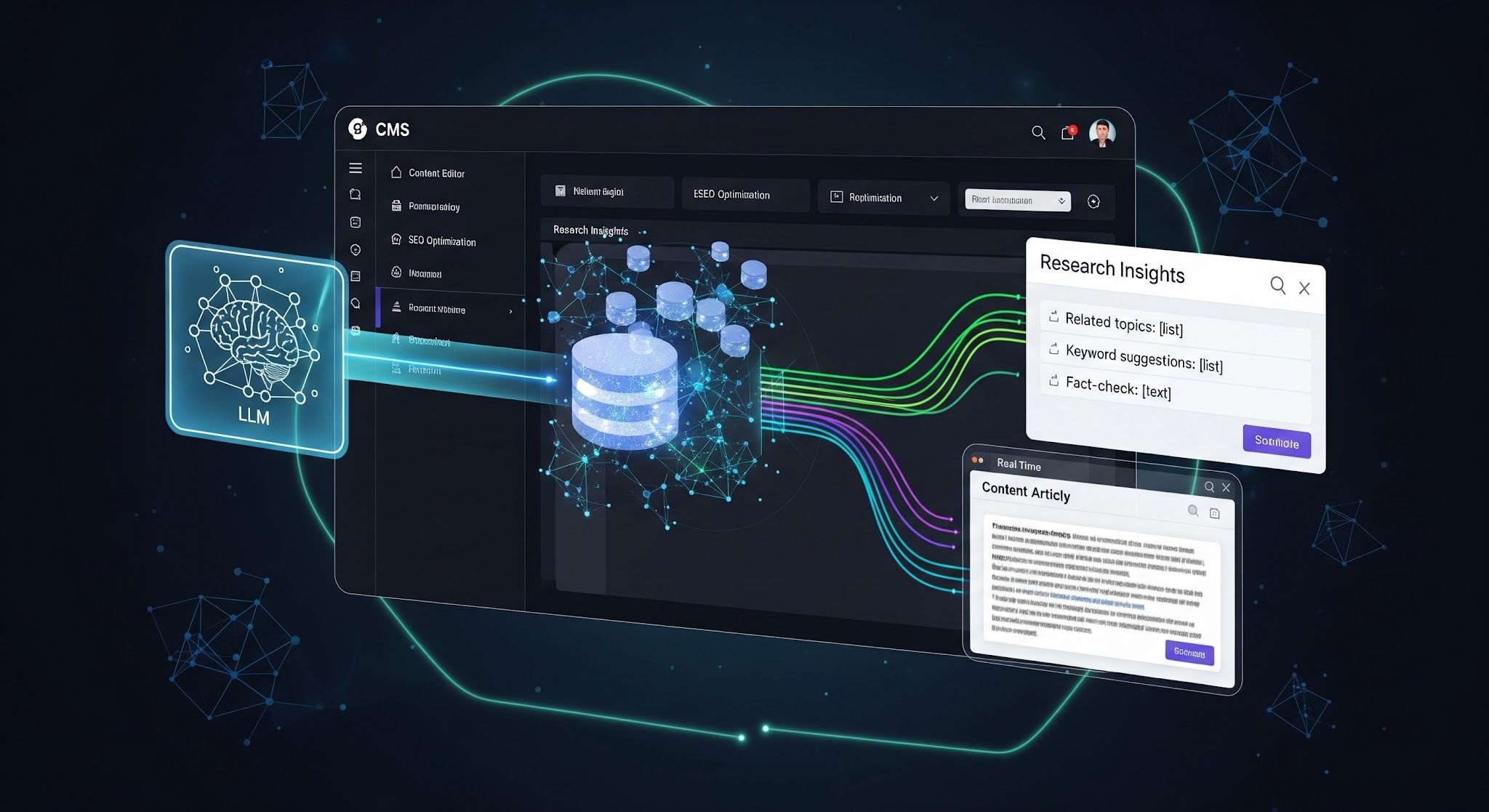The height and width of the screenshot is (812, 1489).
Task: Click the user profile avatar
Action: pos(1101,134)
